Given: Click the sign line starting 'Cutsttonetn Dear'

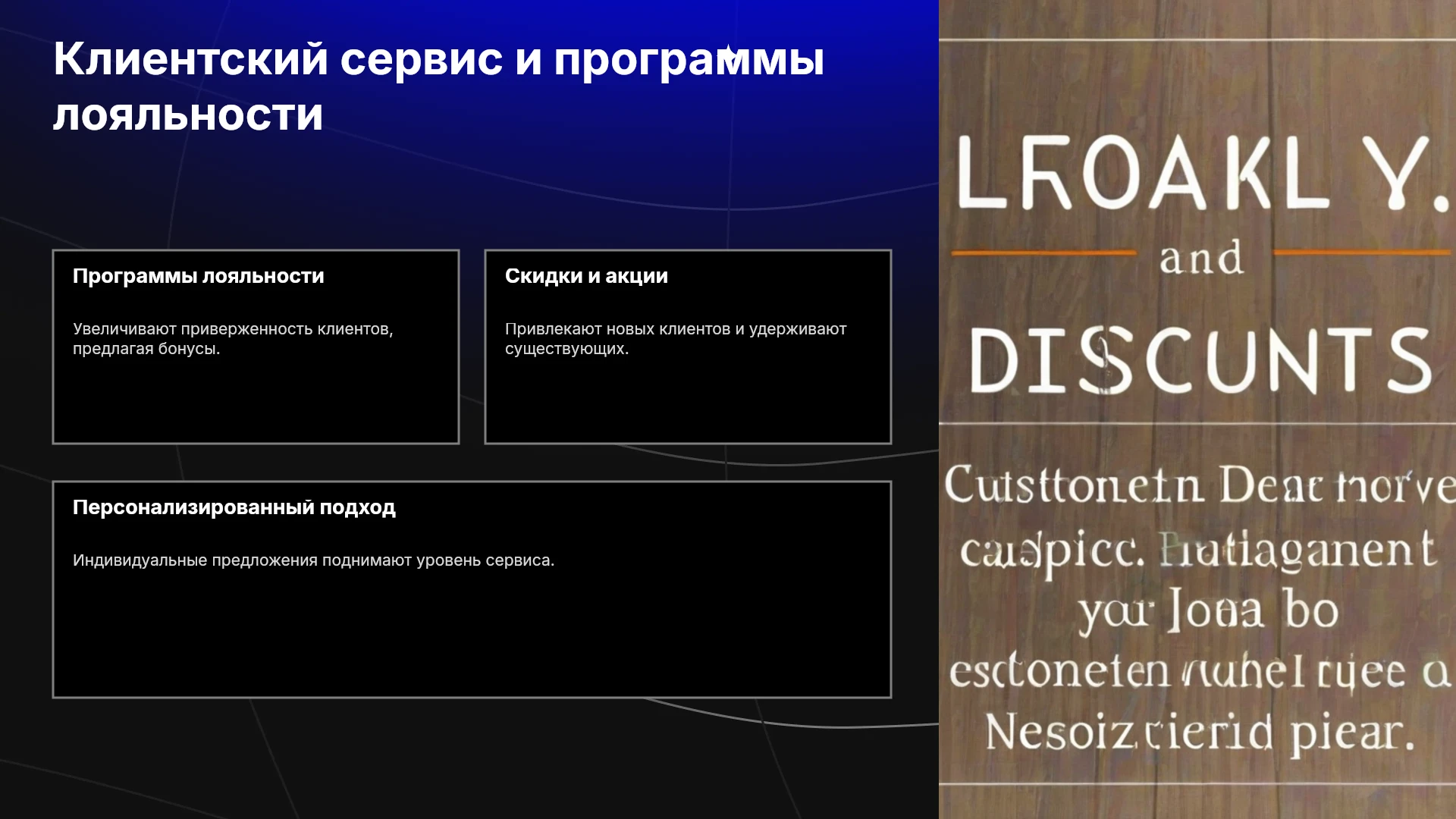Looking at the screenshot, I should [x=1199, y=485].
